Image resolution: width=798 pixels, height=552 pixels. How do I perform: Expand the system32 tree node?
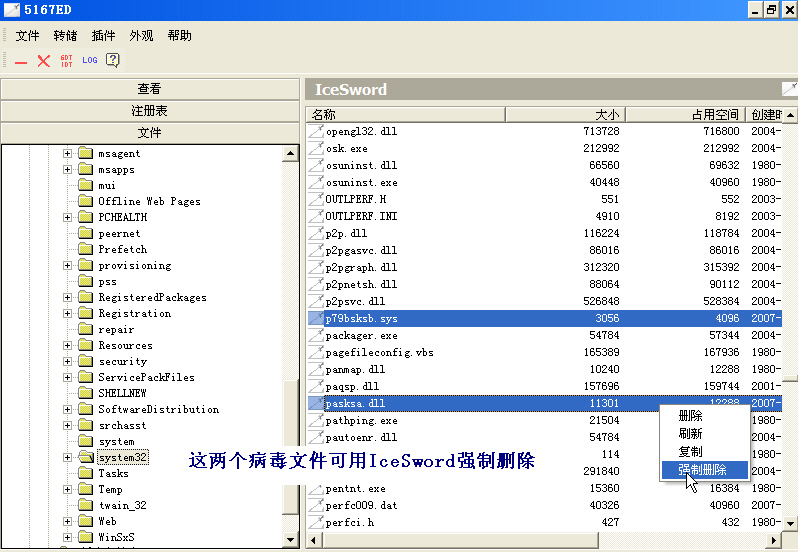(67, 457)
